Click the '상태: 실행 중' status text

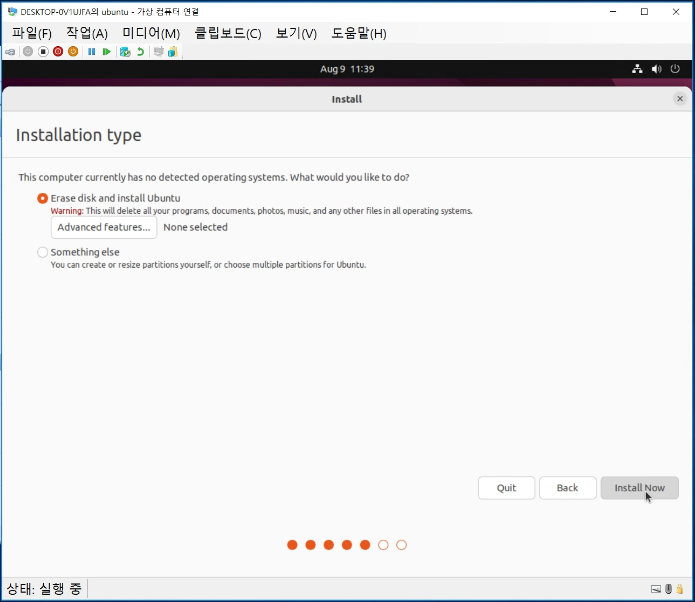[x=44, y=589]
